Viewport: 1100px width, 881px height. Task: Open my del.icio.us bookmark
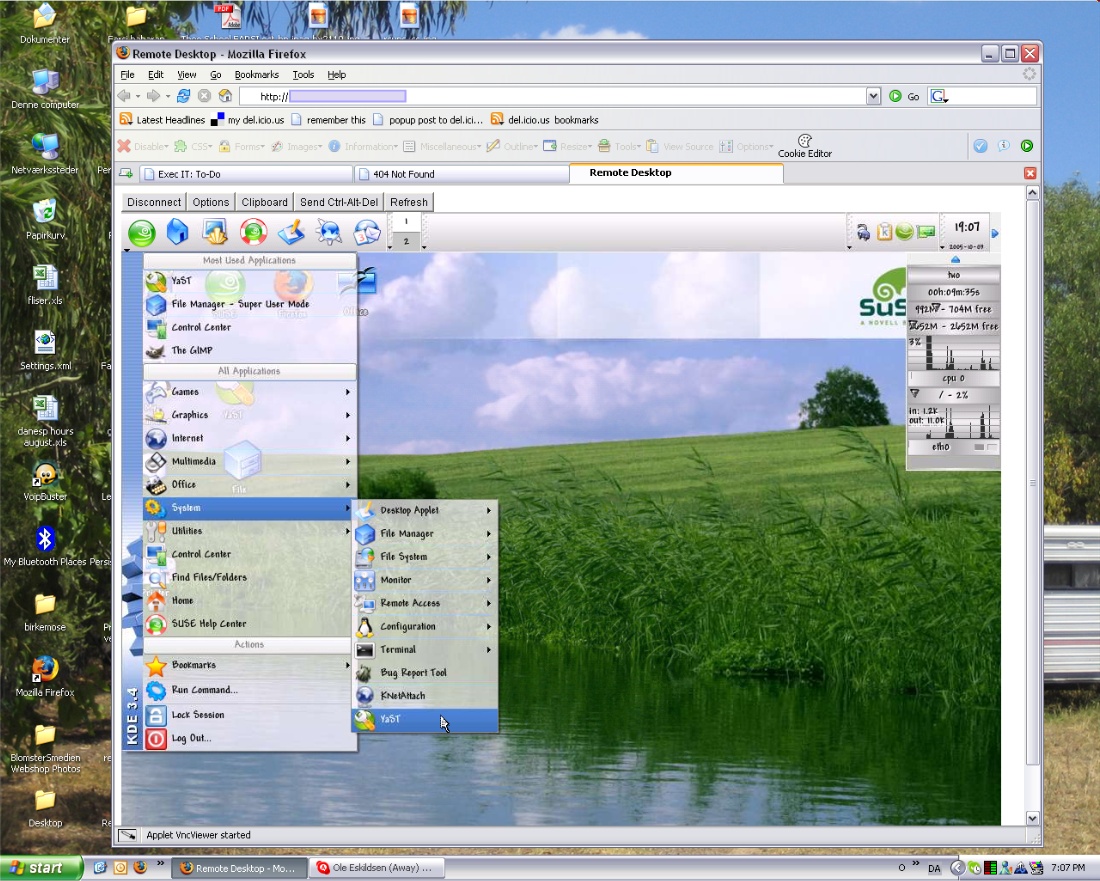click(x=248, y=120)
